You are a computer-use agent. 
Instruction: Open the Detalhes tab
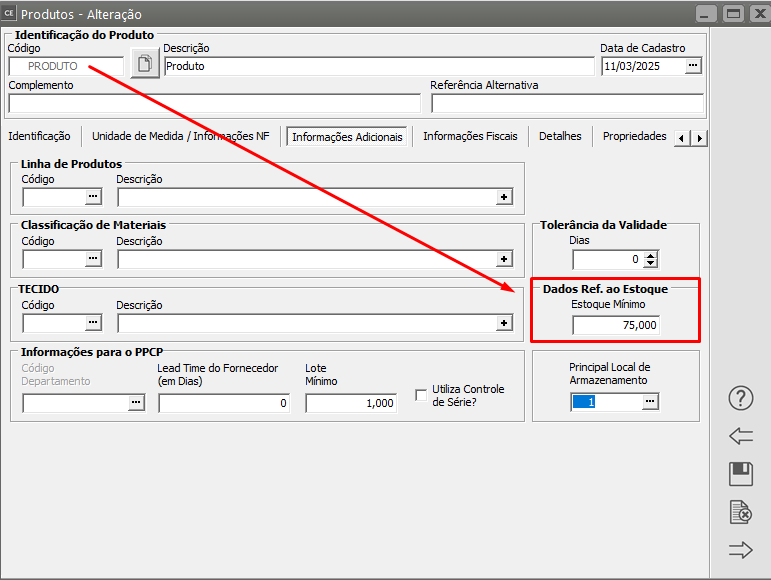tap(560, 137)
